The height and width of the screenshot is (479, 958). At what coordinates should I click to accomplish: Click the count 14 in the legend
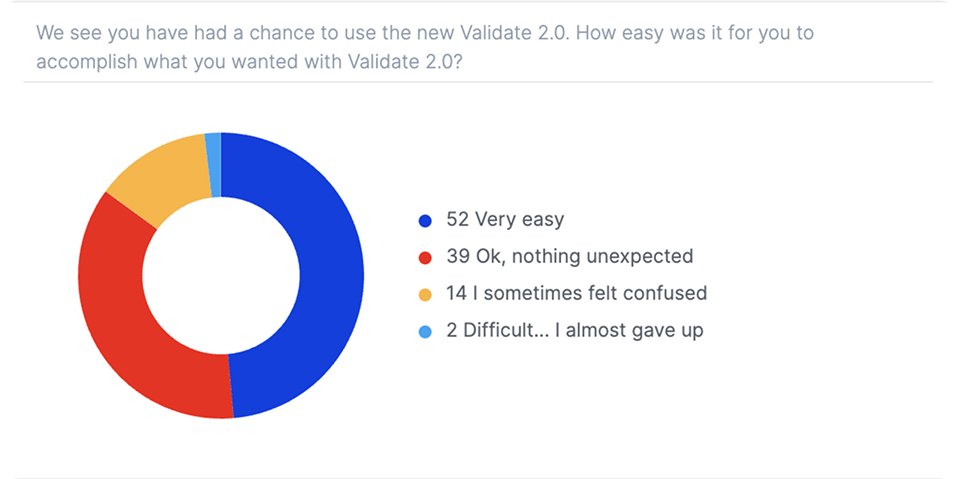pos(457,294)
